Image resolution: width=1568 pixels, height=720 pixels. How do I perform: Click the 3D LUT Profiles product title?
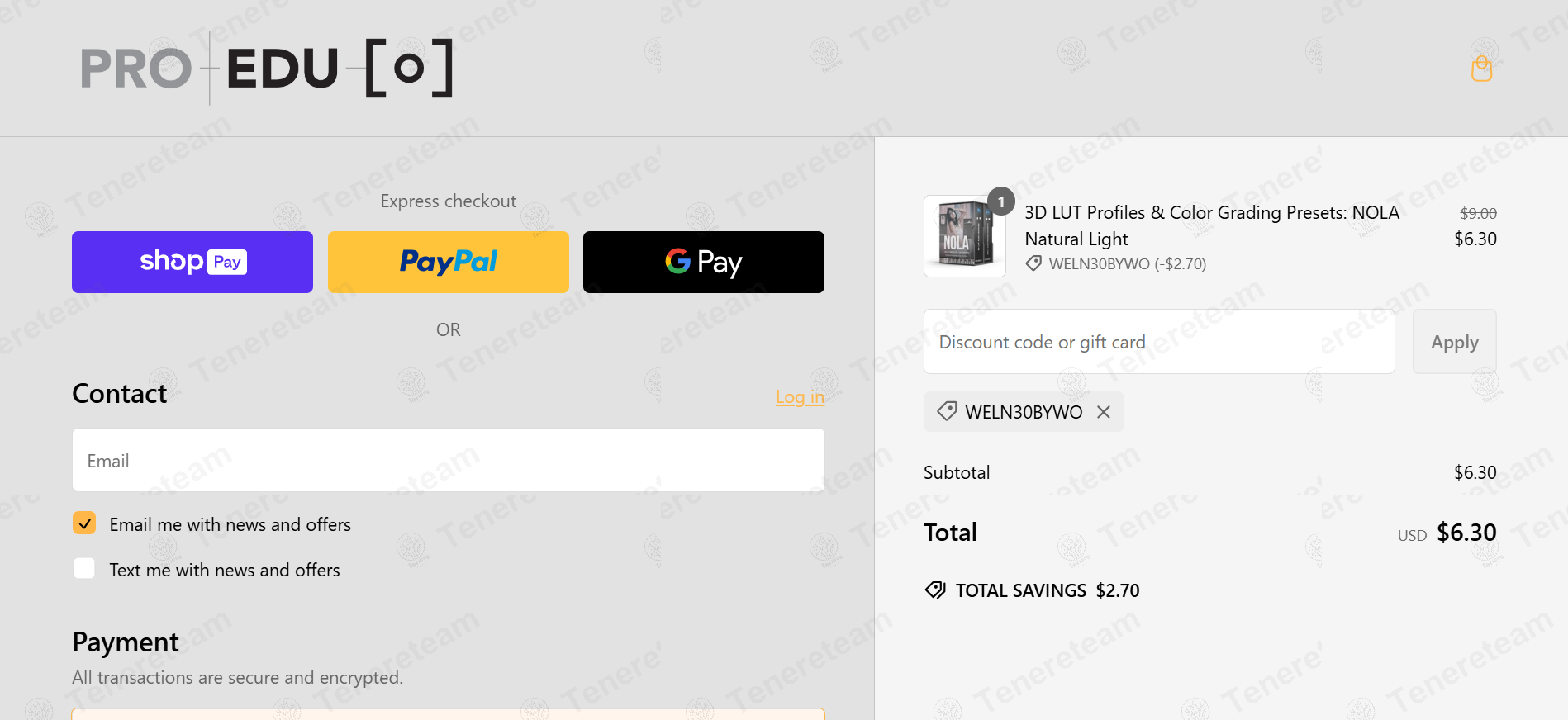[x=1212, y=225]
